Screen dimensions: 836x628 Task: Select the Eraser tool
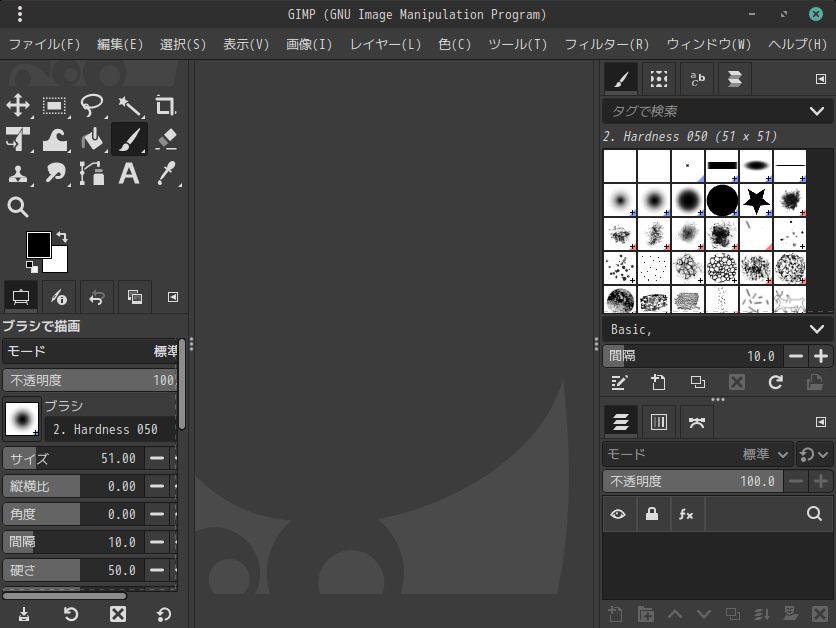[166, 139]
